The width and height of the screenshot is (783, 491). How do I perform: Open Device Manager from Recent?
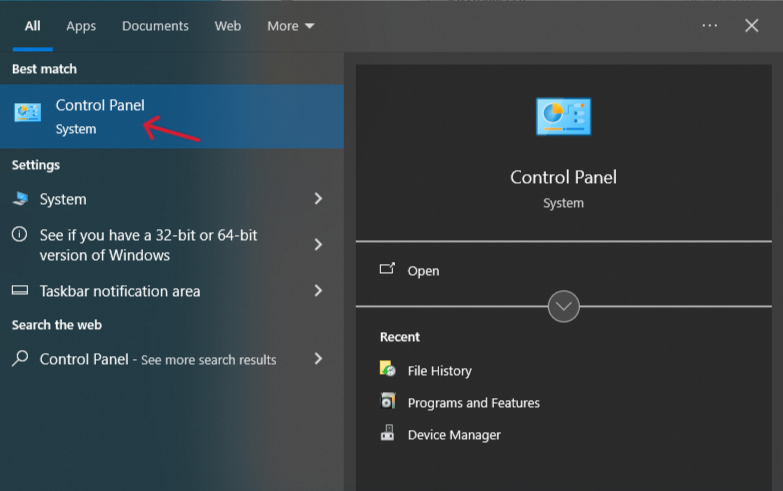454,435
